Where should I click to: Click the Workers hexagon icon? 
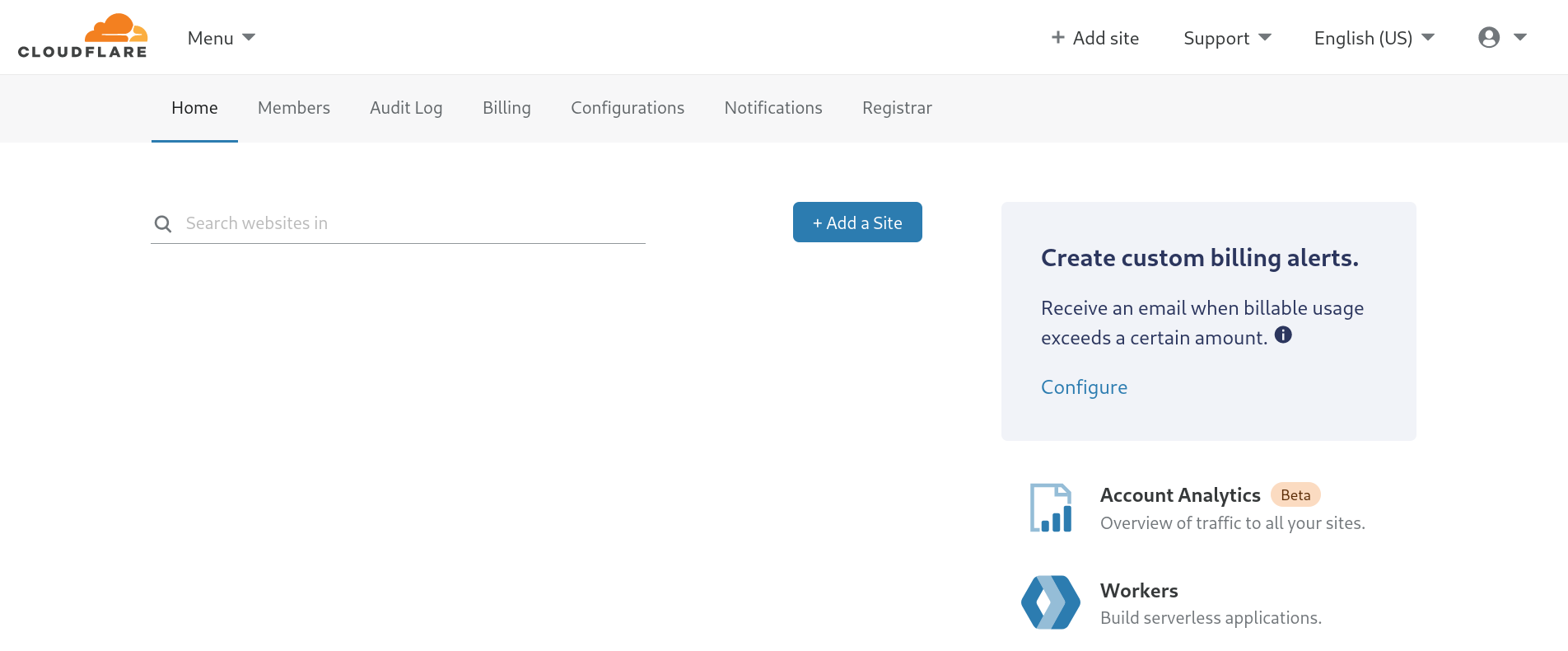(1051, 602)
